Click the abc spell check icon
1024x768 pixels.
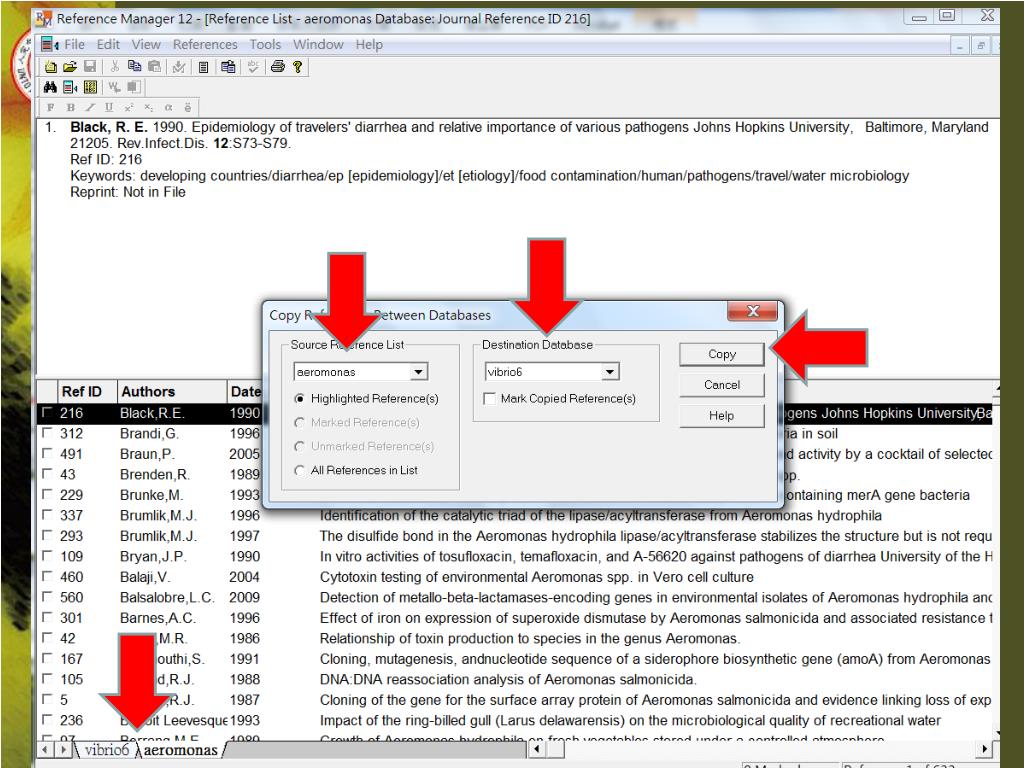coord(253,67)
